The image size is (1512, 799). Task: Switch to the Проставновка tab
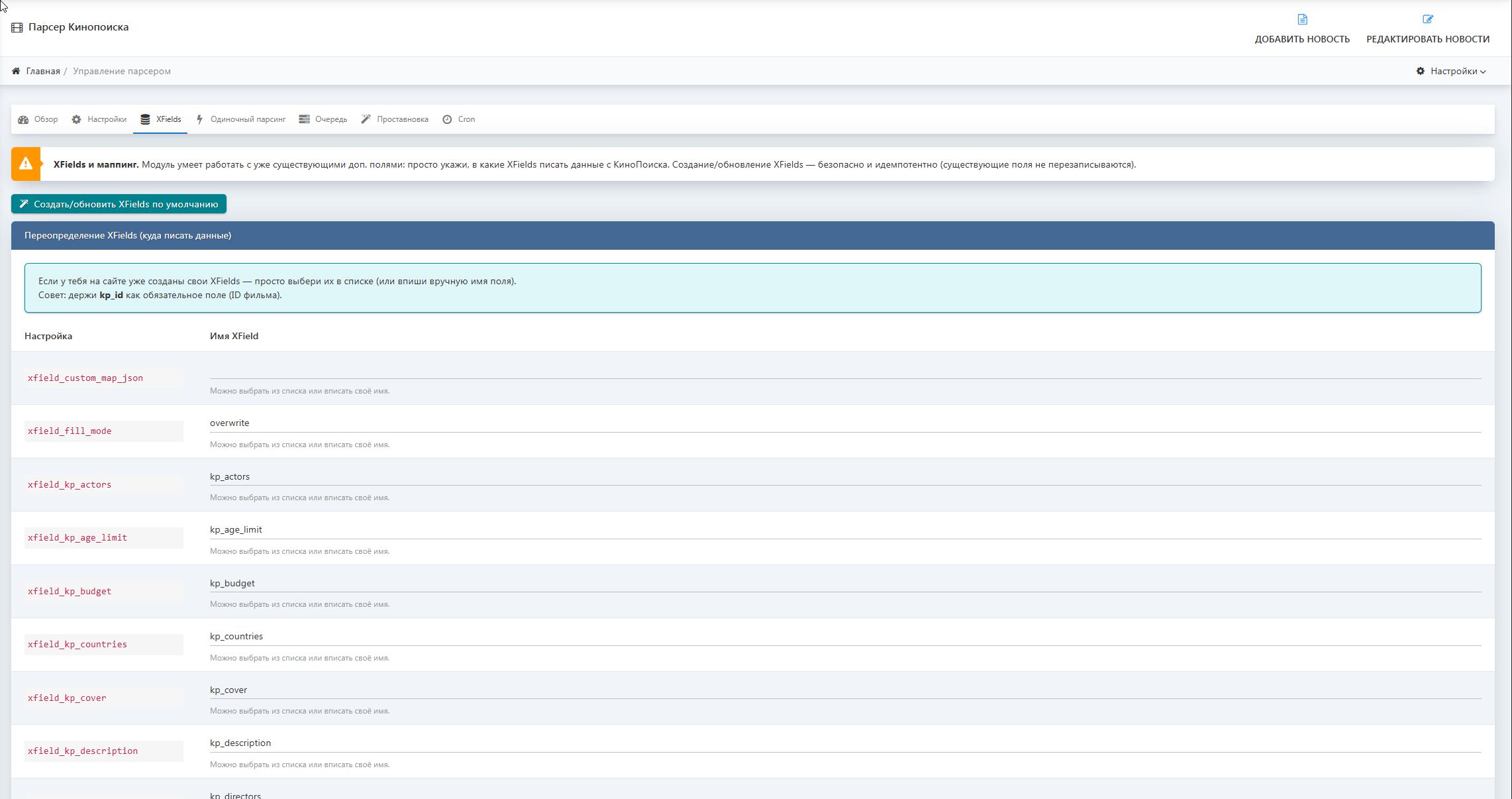tap(402, 119)
